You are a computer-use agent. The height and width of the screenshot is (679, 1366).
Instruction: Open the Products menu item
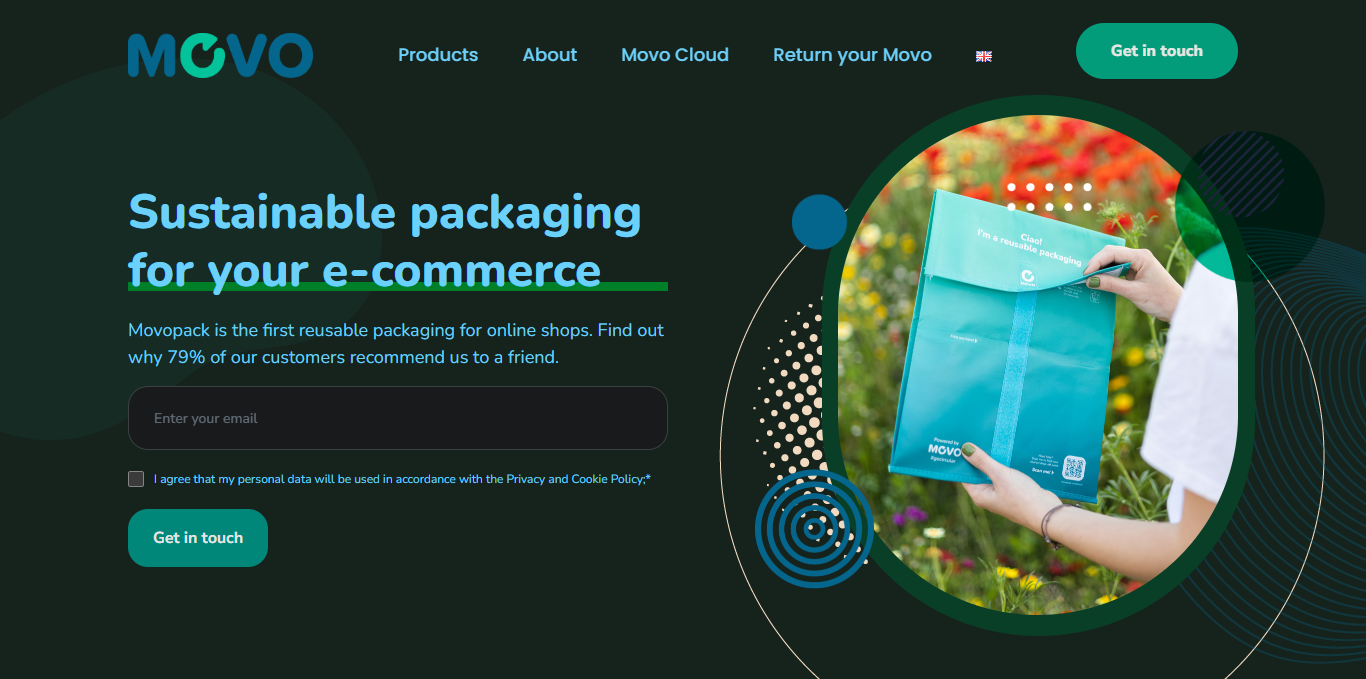438,55
